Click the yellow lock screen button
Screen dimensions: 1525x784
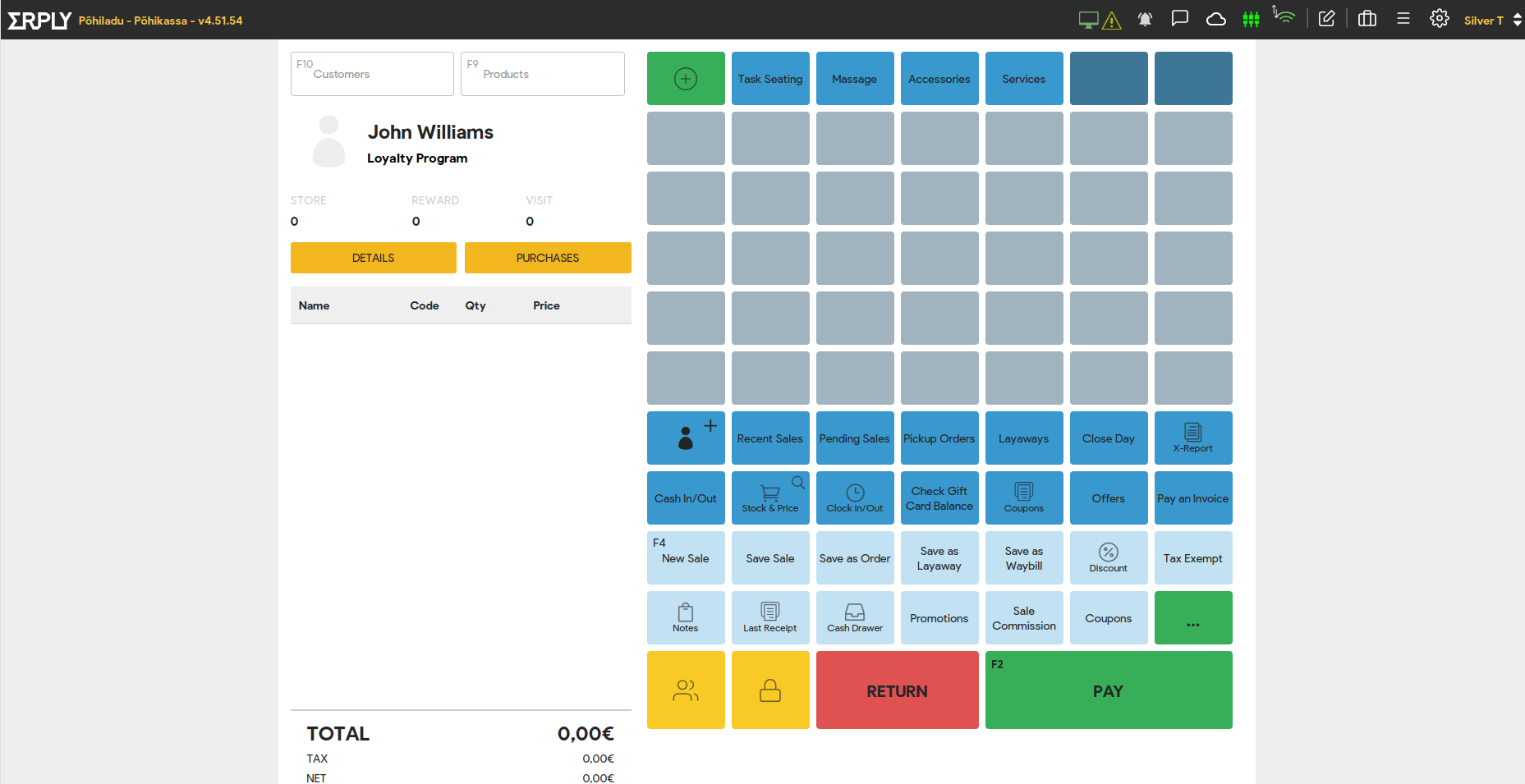770,690
